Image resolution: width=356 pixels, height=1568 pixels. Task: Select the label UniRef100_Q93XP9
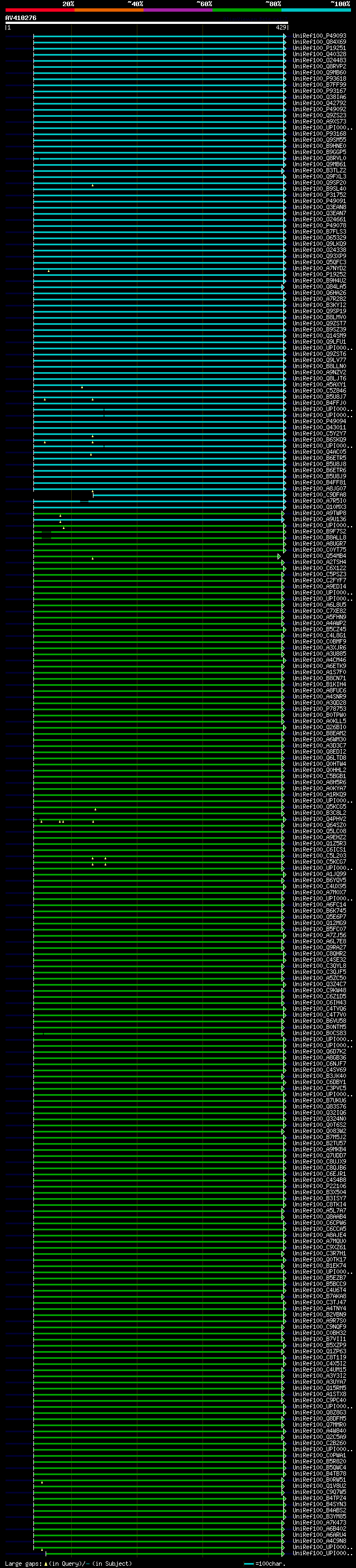(x=319, y=256)
